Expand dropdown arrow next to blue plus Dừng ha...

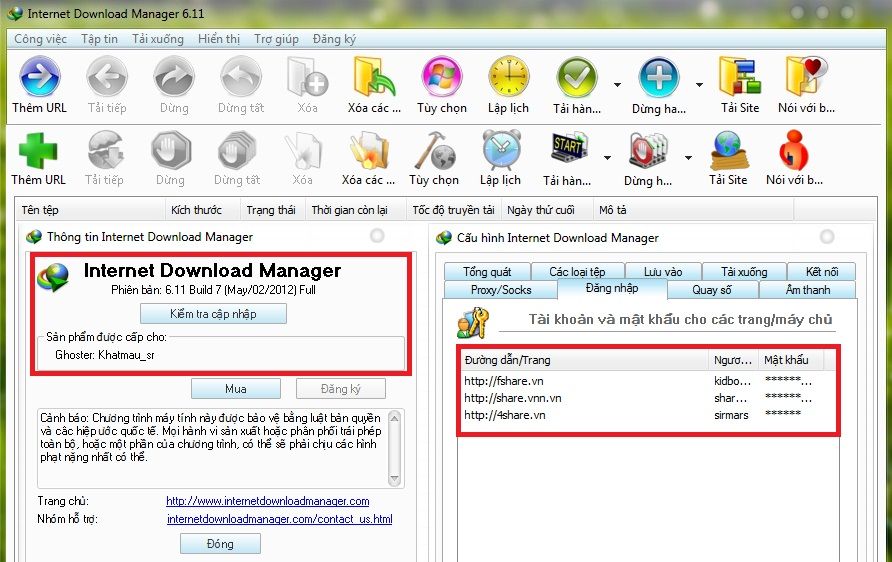(699, 85)
